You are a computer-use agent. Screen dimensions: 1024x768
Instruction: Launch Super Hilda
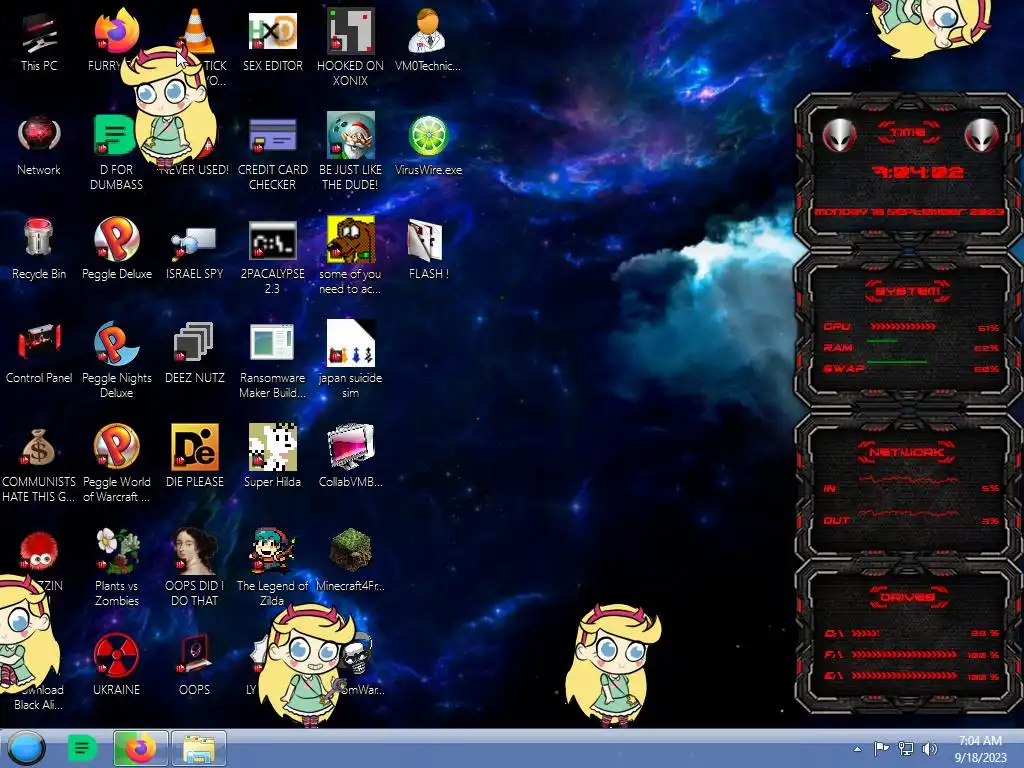click(272, 456)
